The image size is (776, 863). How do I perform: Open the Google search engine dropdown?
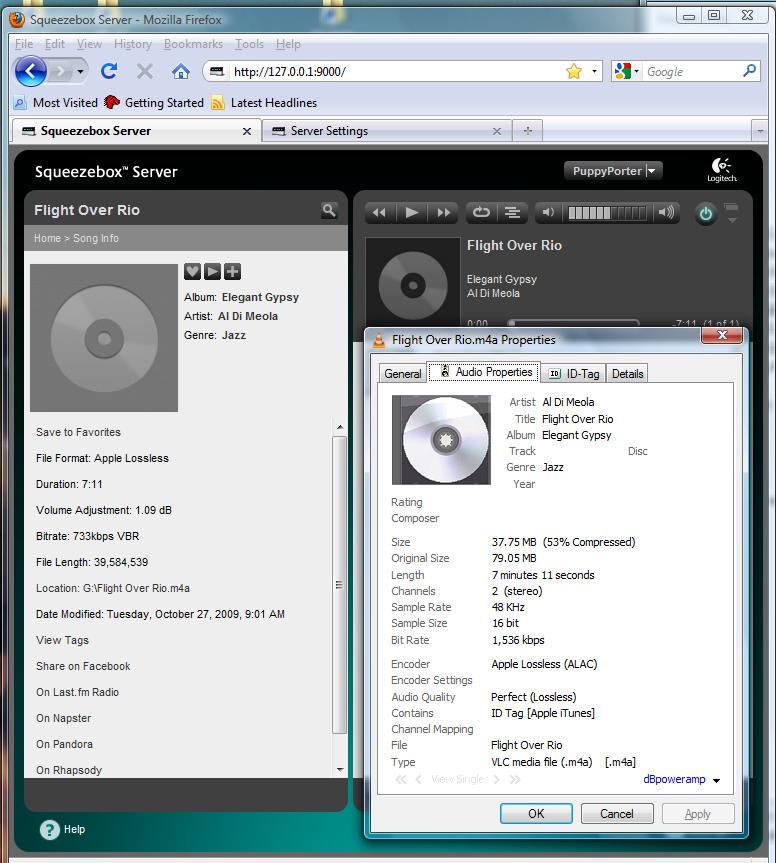(627, 71)
